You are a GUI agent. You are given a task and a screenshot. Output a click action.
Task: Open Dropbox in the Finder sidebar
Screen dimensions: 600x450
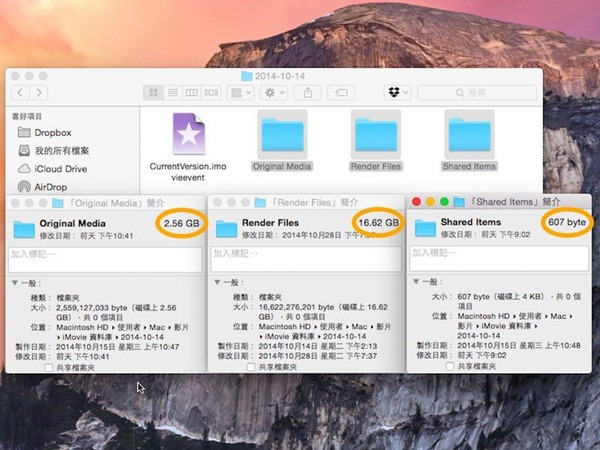coord(54,132)
